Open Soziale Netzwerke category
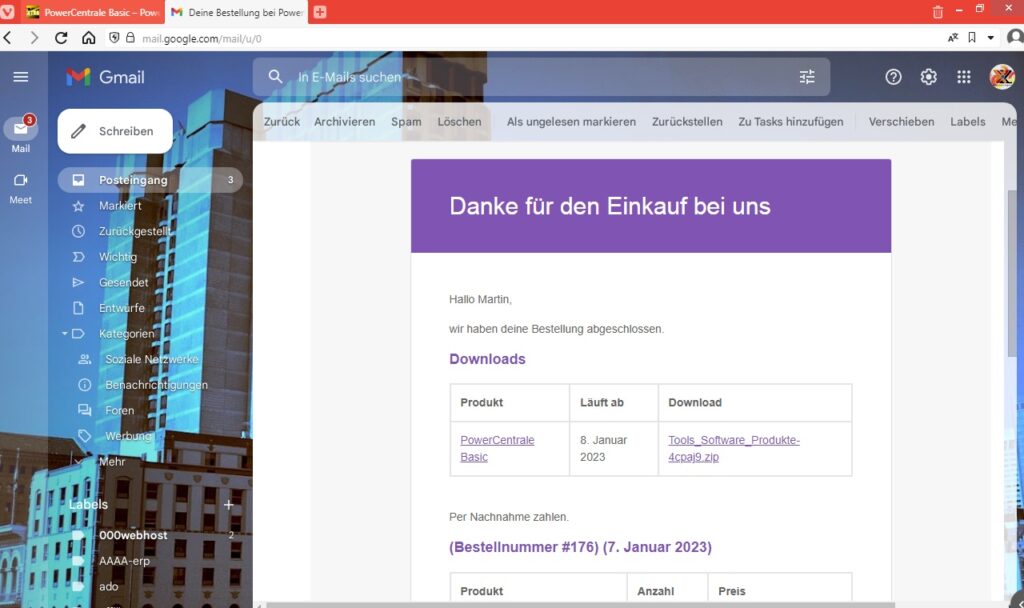1024x608 pixels. coord(150,359)
